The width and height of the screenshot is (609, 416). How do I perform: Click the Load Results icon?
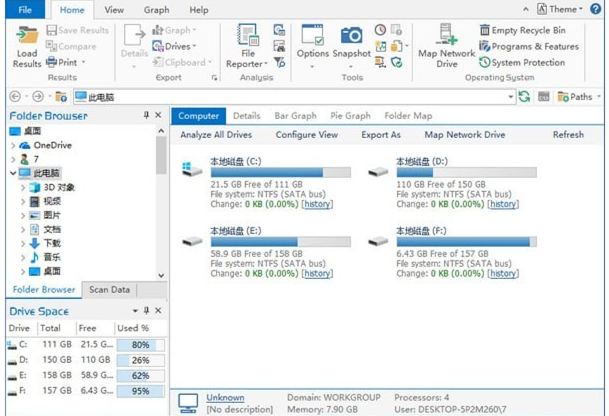[27, 36]
